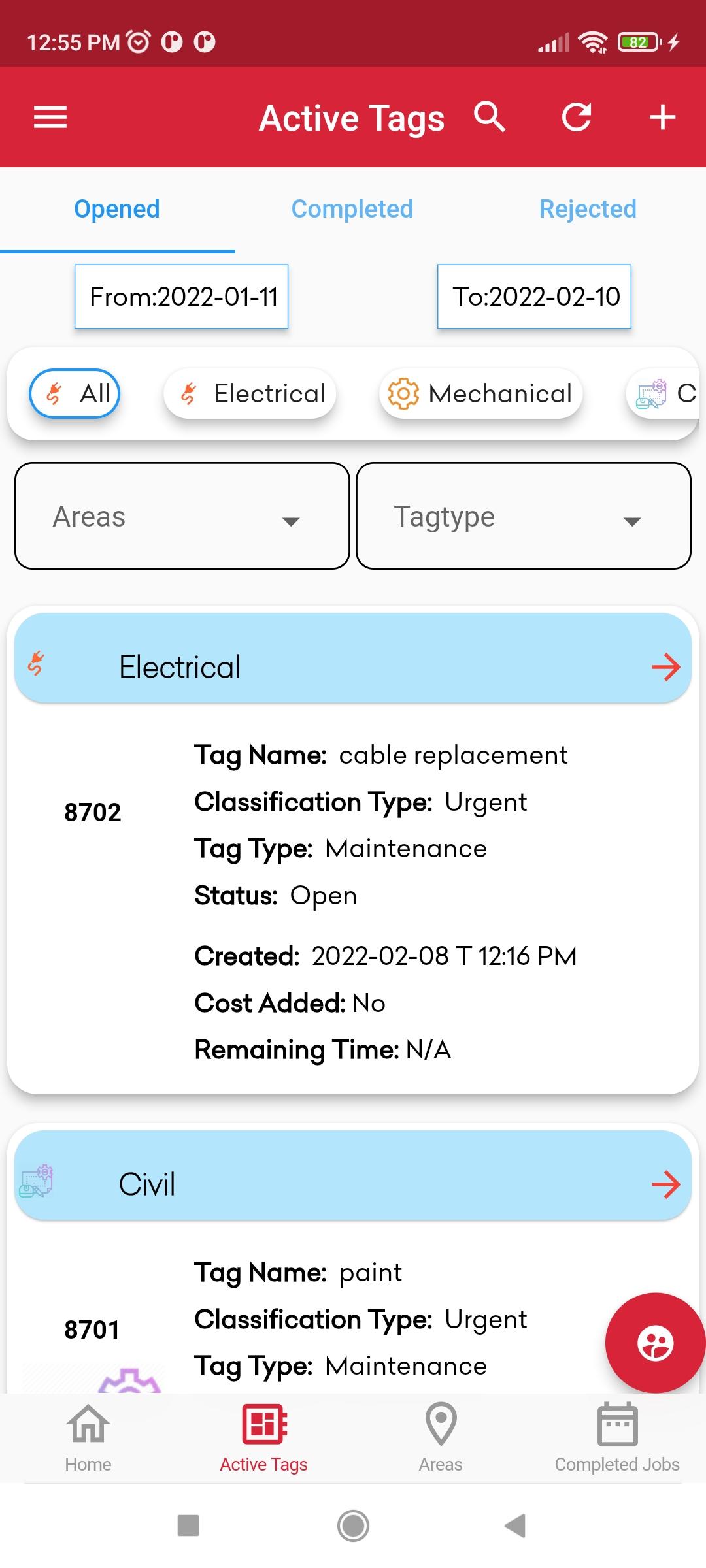Expand the Tagtype dropdown
Image resolution: width=706 pixels, height=1568 pixels.
524,516
